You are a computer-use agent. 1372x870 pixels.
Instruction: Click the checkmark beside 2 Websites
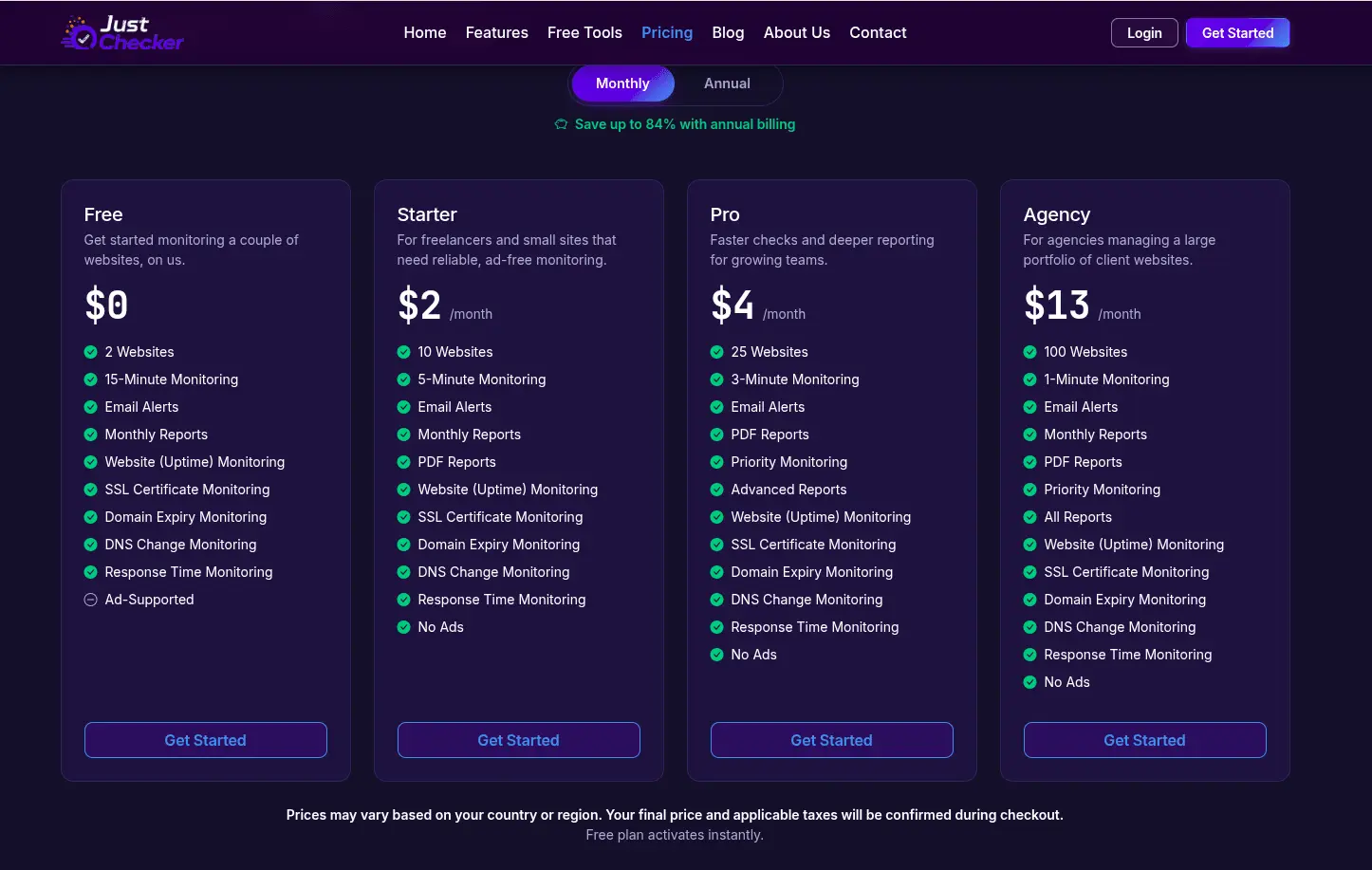91,352
